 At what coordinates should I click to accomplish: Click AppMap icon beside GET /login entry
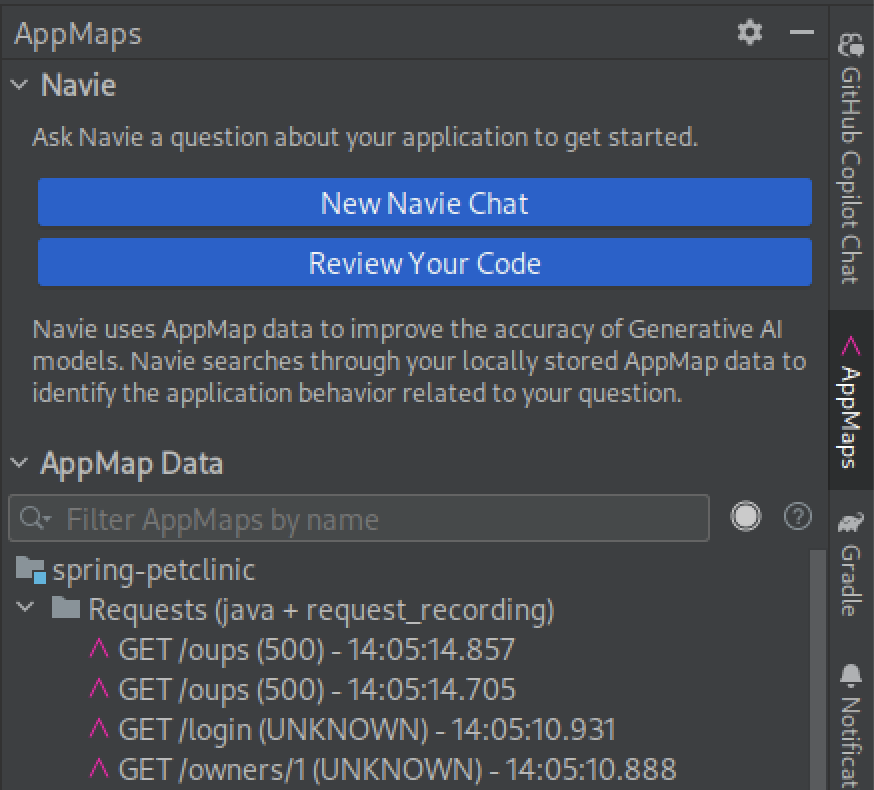point(99,729)
